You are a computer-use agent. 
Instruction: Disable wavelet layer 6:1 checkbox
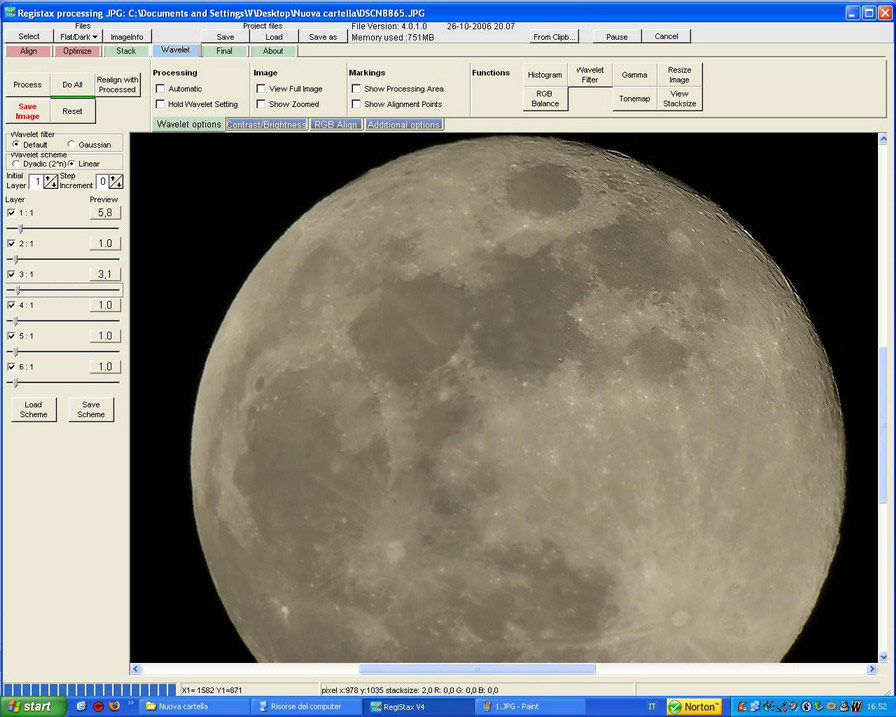tap(11, 367)
